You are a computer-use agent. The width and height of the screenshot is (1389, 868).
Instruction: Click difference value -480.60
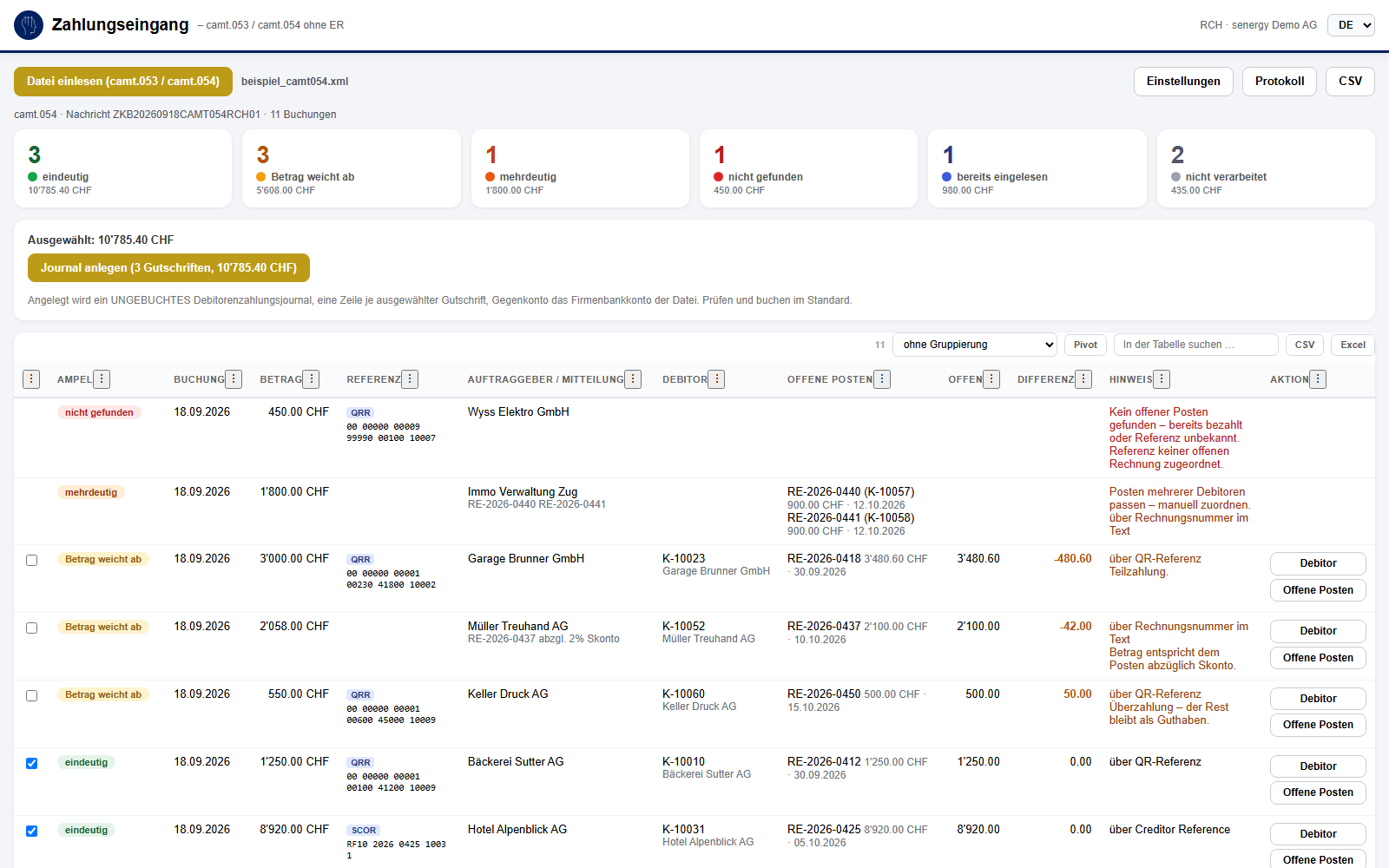[x=1073, y=559]
